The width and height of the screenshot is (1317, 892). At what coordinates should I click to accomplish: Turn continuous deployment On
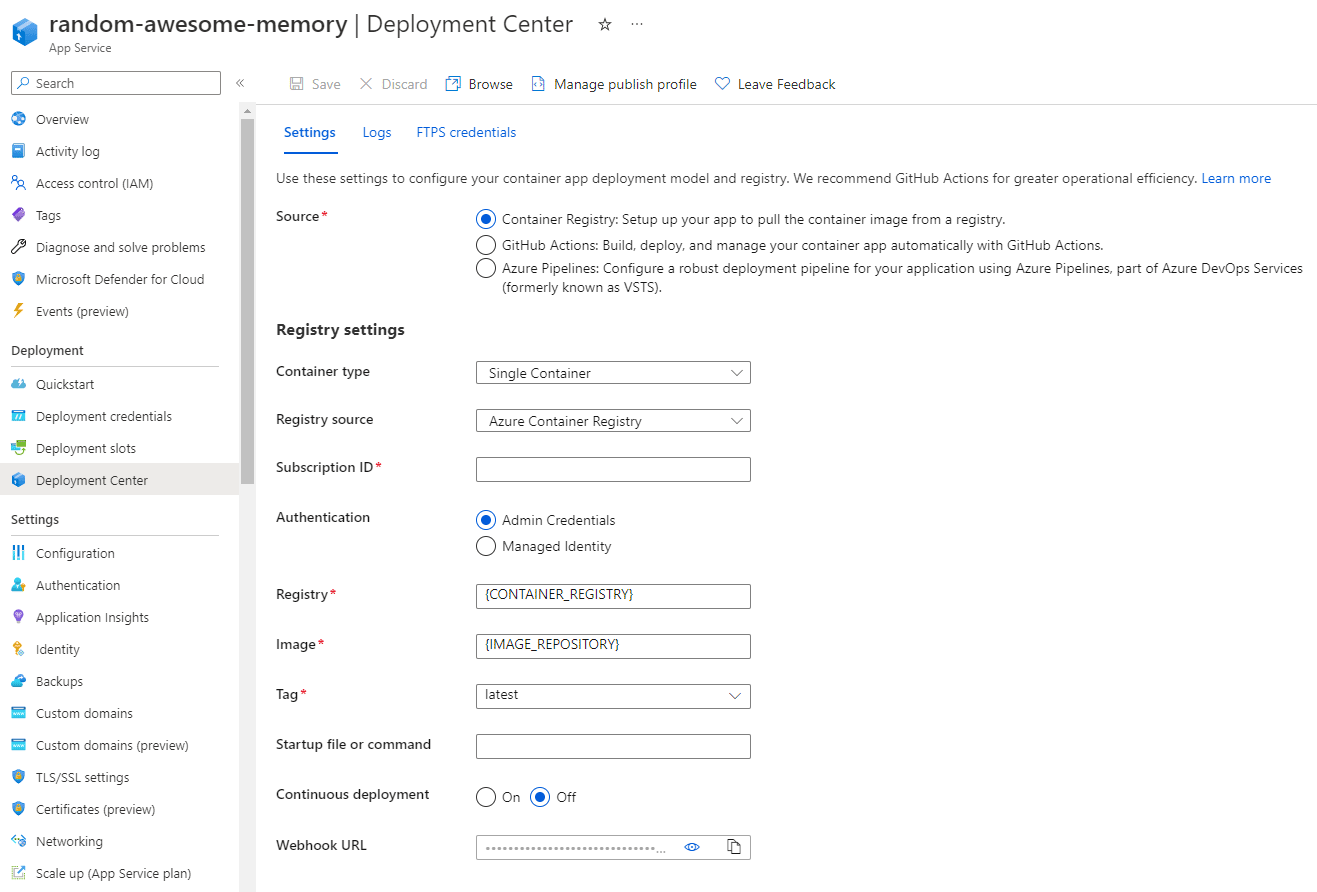[486, 797]
